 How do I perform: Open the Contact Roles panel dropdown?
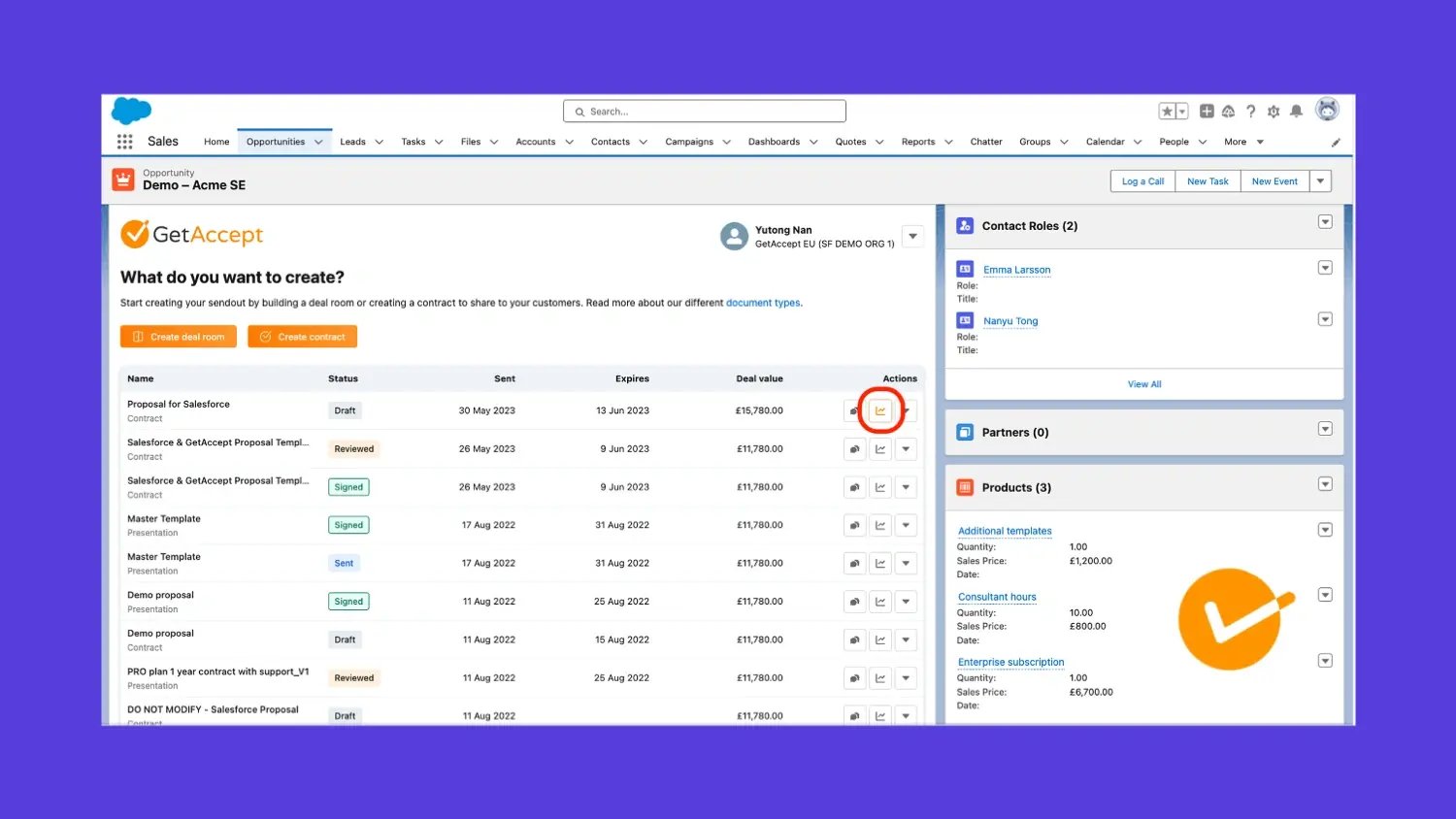coord(1325,222)
